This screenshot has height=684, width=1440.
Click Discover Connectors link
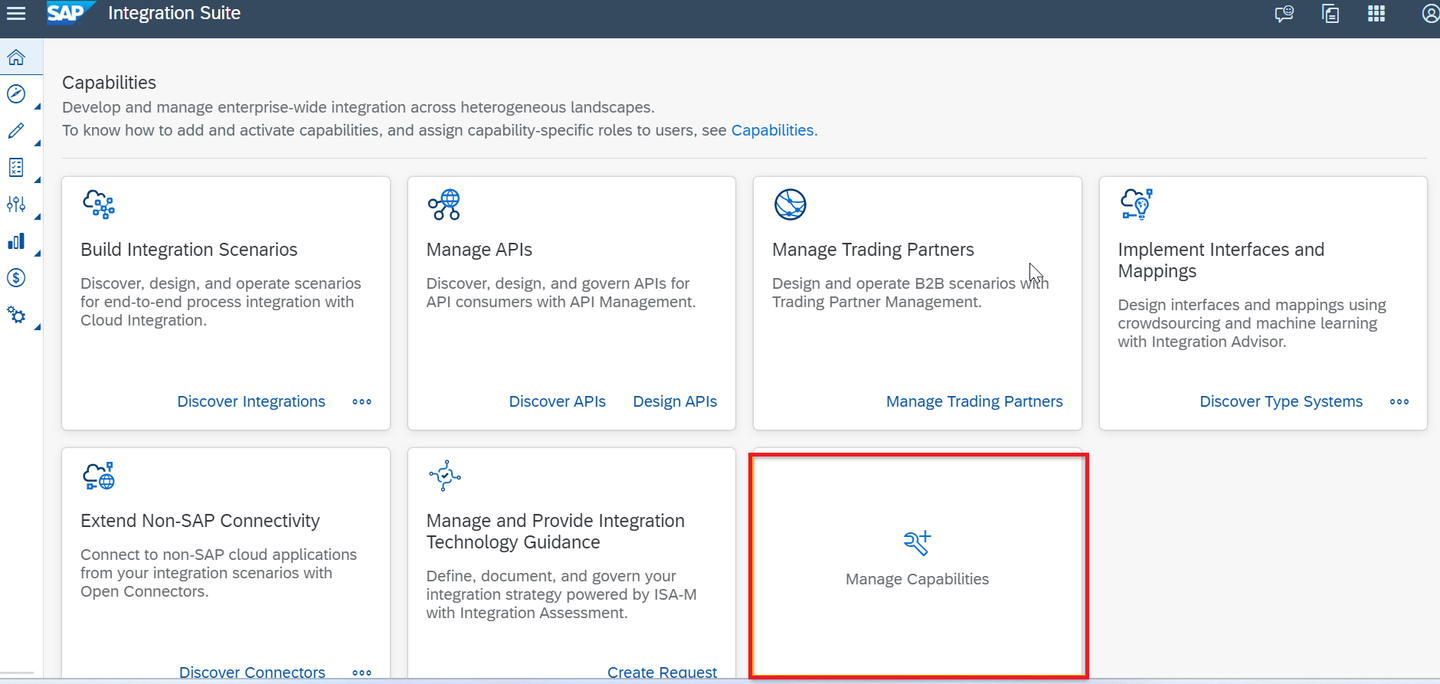pos(252,672)
